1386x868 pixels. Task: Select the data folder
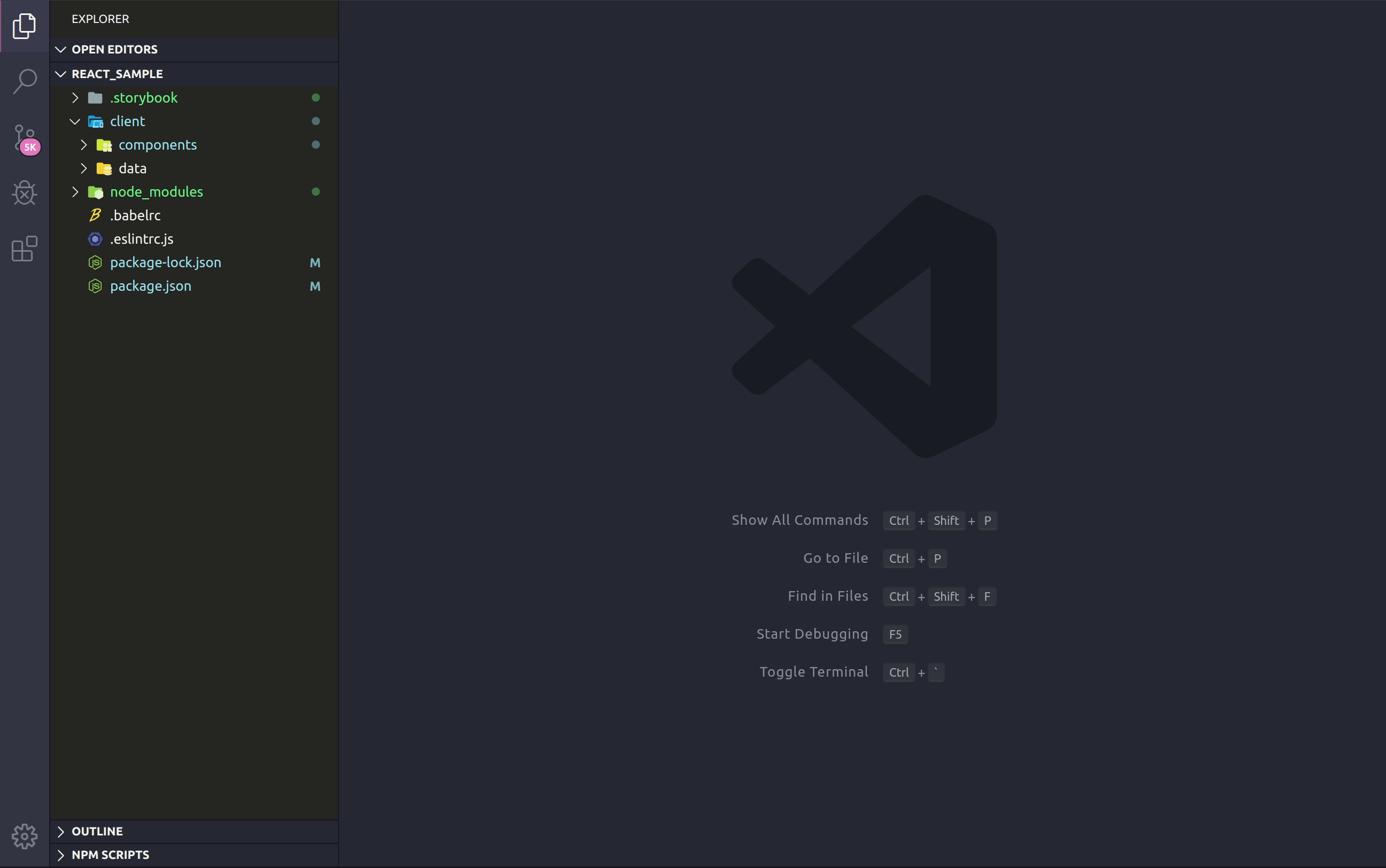point(133,168)
